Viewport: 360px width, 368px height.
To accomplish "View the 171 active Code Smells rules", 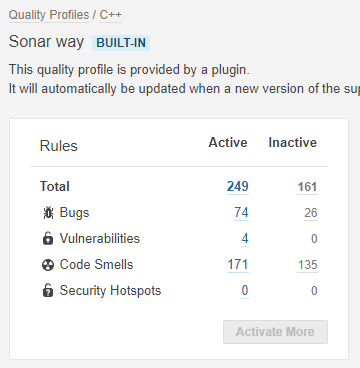I will pyautogui.click(x=238, y=265).
